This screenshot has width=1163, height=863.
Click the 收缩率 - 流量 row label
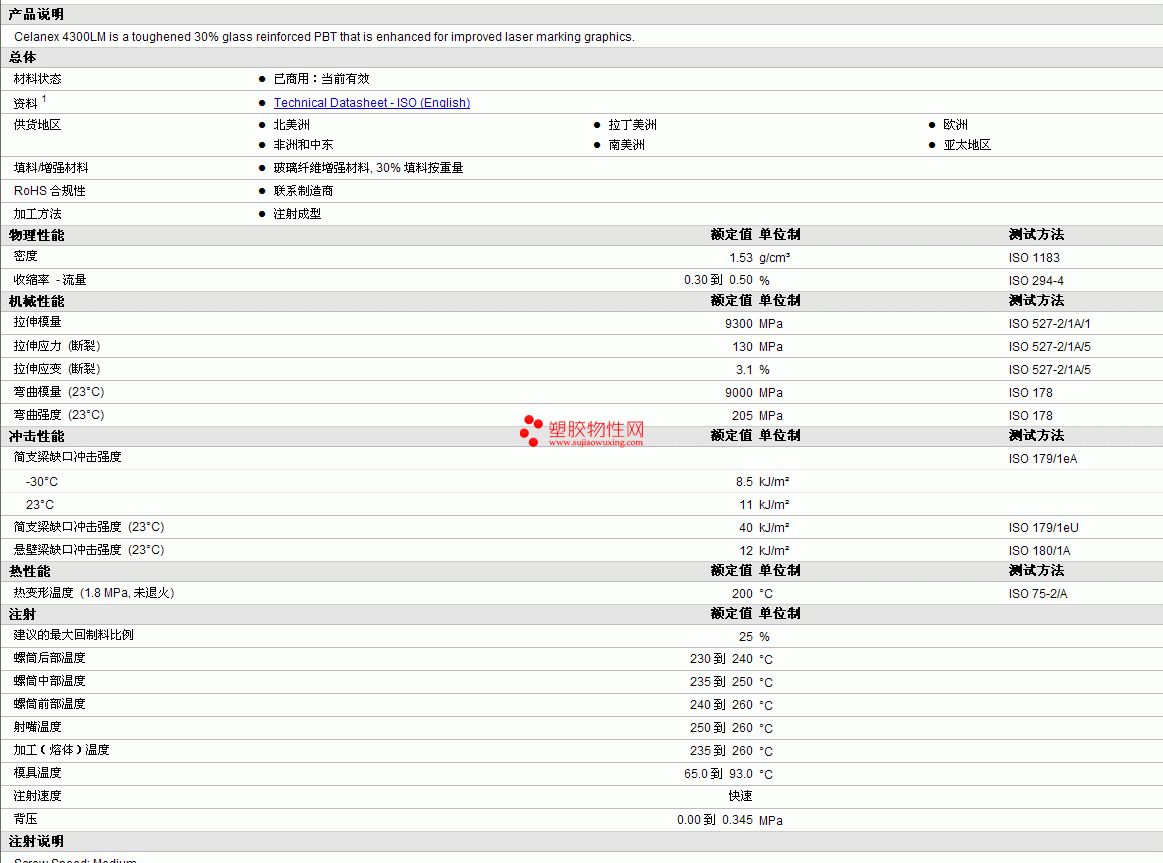click(50, 280)
